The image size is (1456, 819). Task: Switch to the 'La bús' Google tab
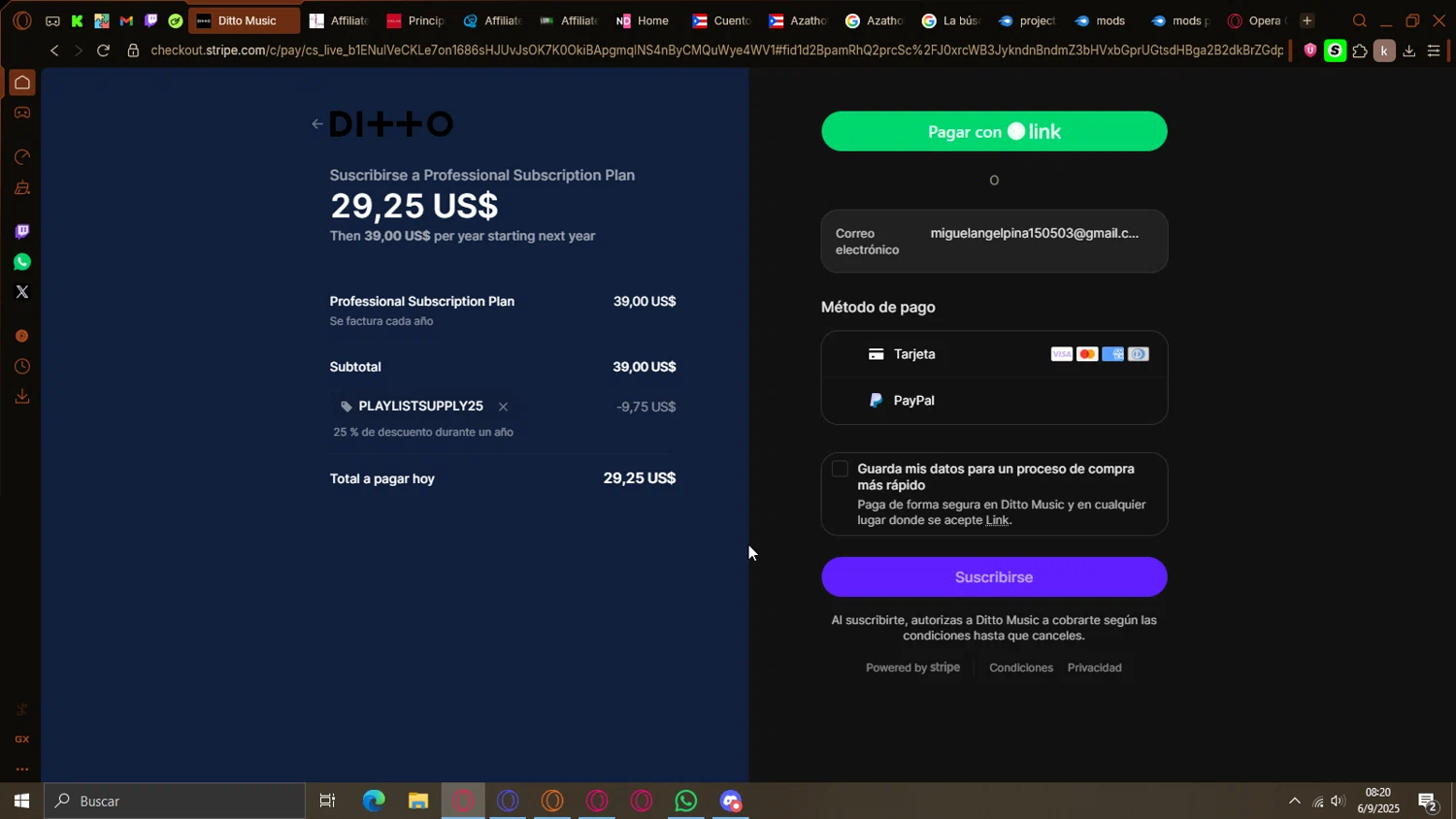[x=951, y=20]
